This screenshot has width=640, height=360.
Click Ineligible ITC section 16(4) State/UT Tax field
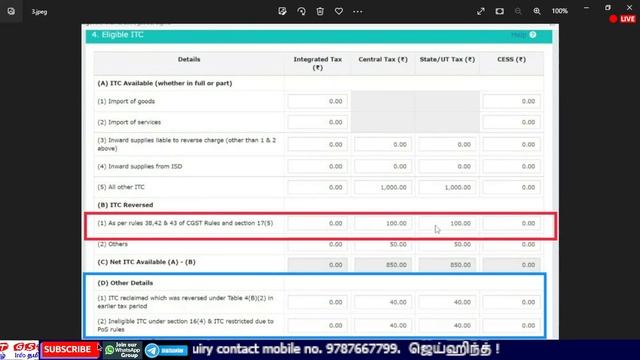[x=447, y=325]
